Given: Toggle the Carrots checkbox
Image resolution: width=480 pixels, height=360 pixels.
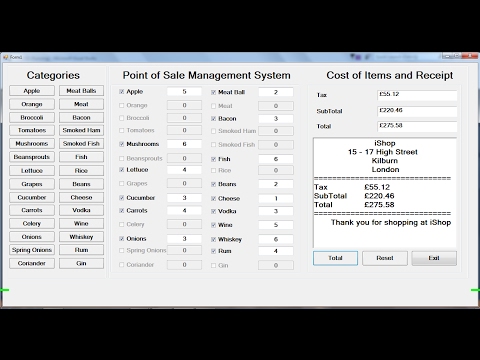Looking at the screenshot, I should 122,211.
